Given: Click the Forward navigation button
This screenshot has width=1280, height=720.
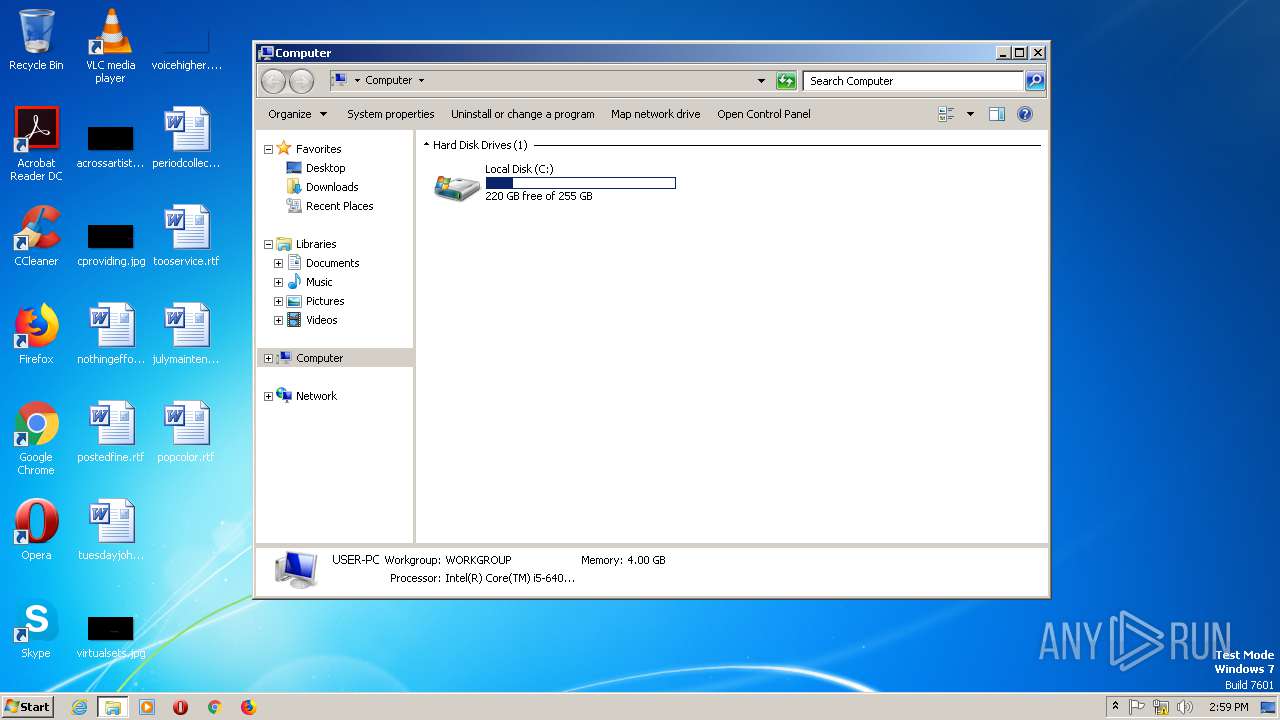Looking at the screenshot, I should point(301,81).
